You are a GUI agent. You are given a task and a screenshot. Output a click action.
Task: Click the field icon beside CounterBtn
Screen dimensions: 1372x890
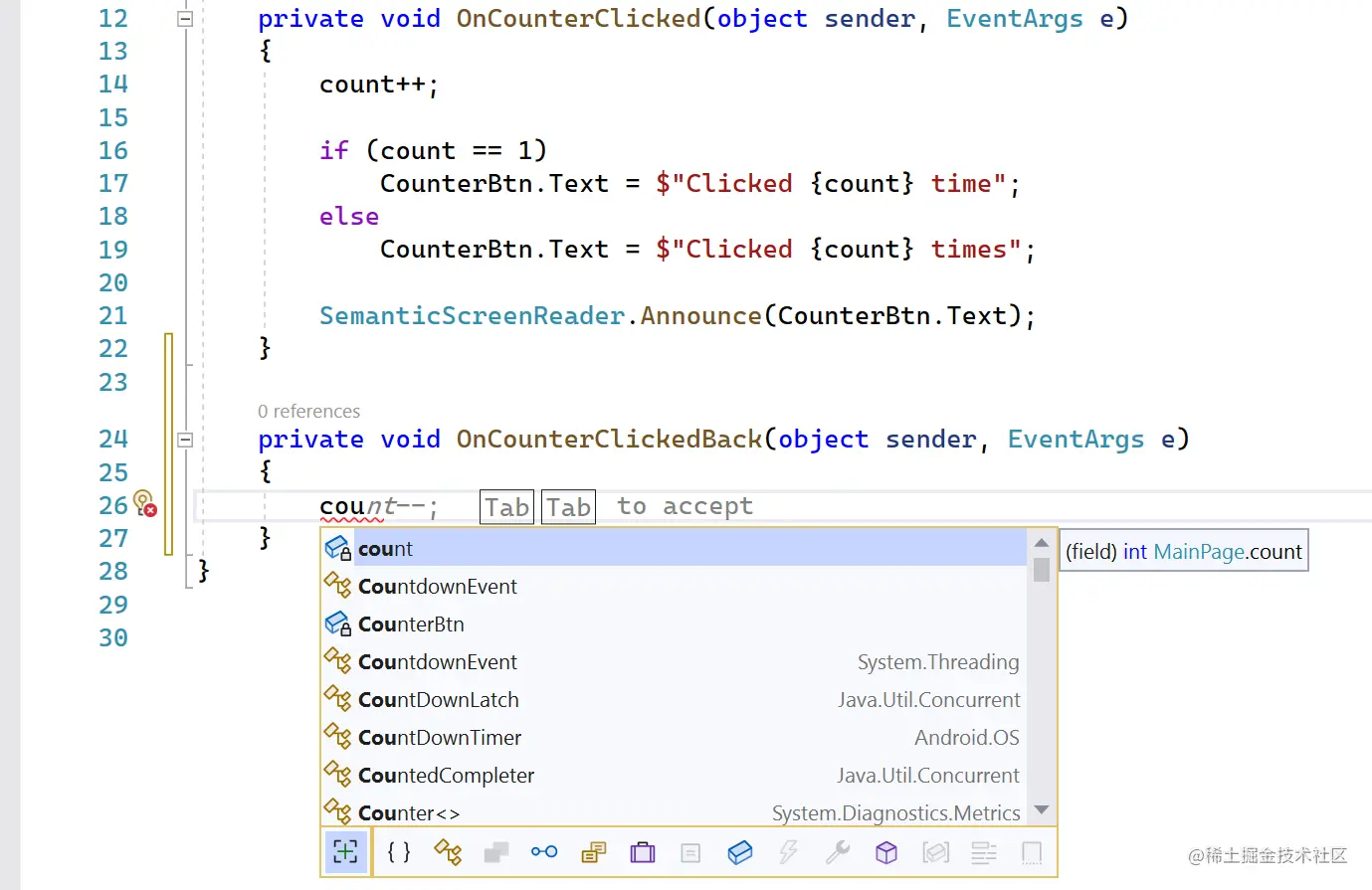point(338,623)
